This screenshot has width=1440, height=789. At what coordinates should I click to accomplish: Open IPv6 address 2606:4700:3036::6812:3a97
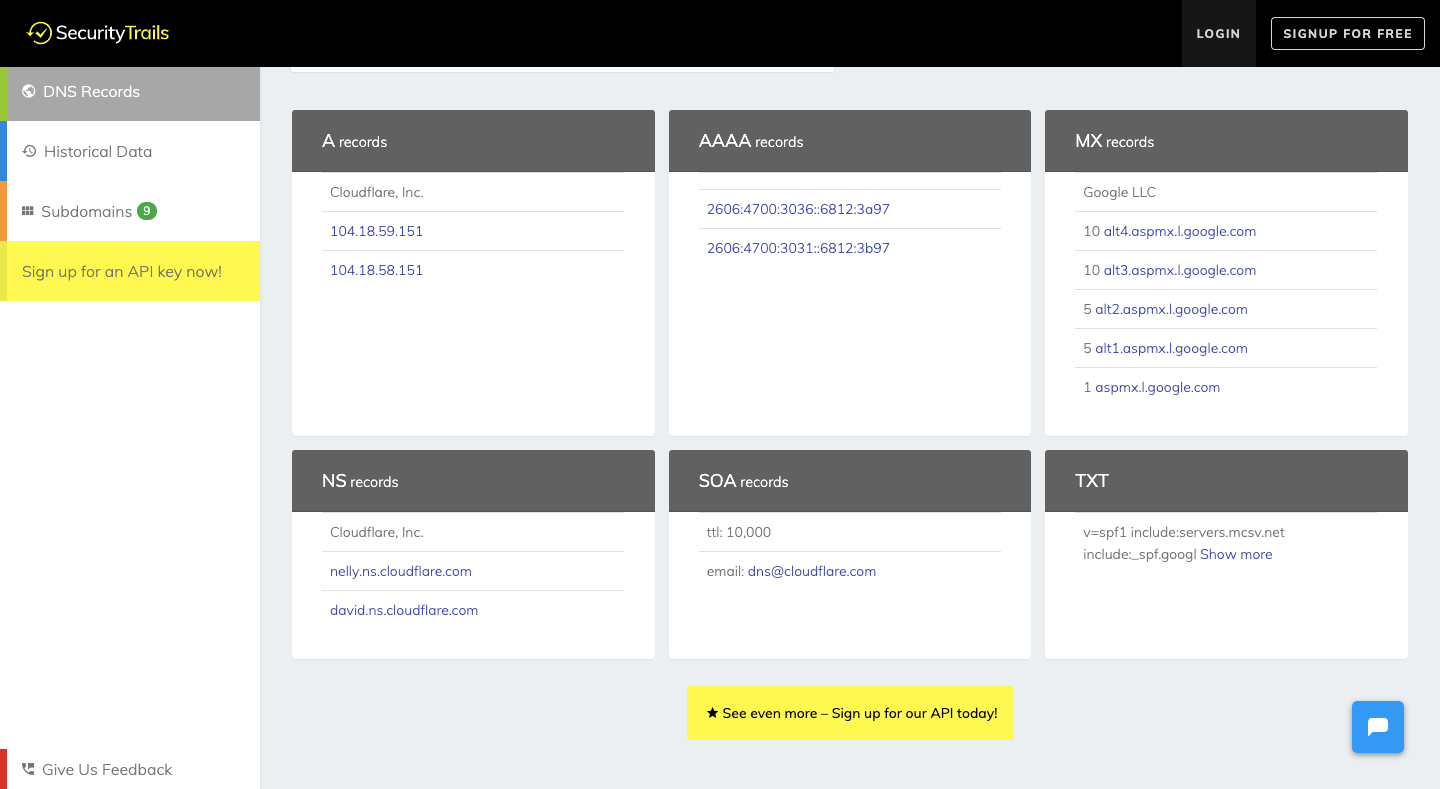click(798, 209)
